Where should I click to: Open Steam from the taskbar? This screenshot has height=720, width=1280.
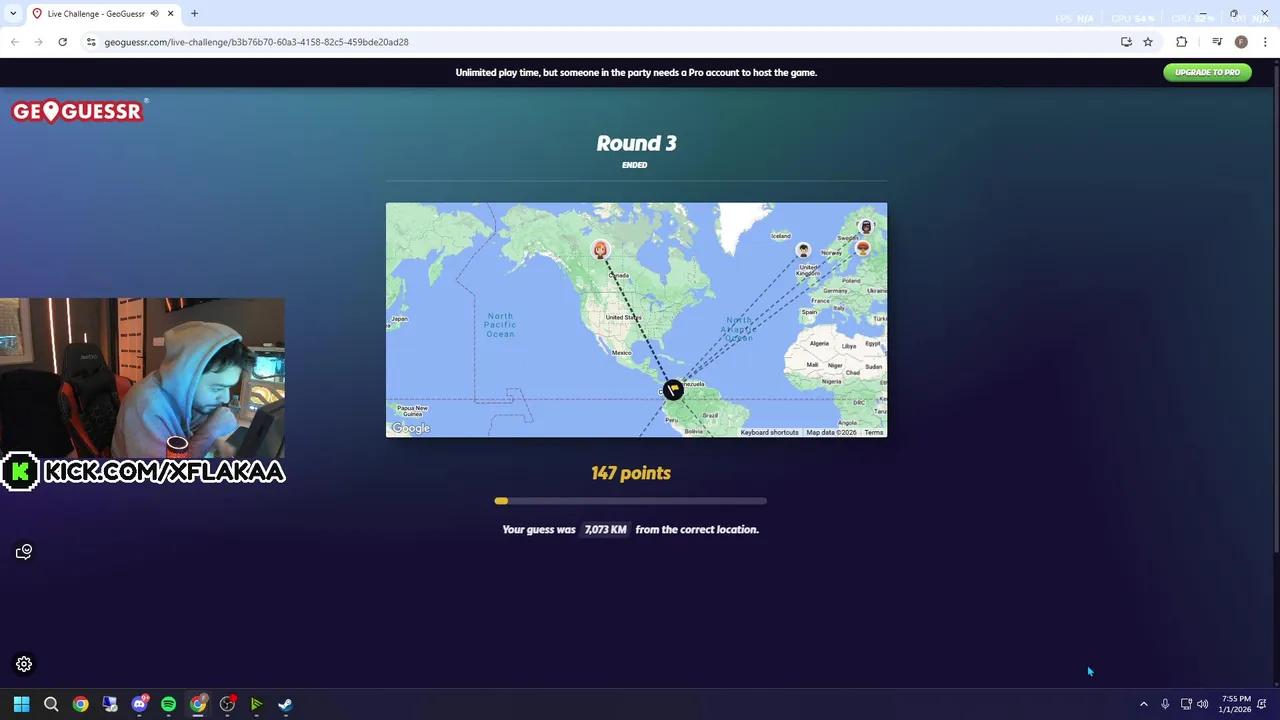point(285,704)
